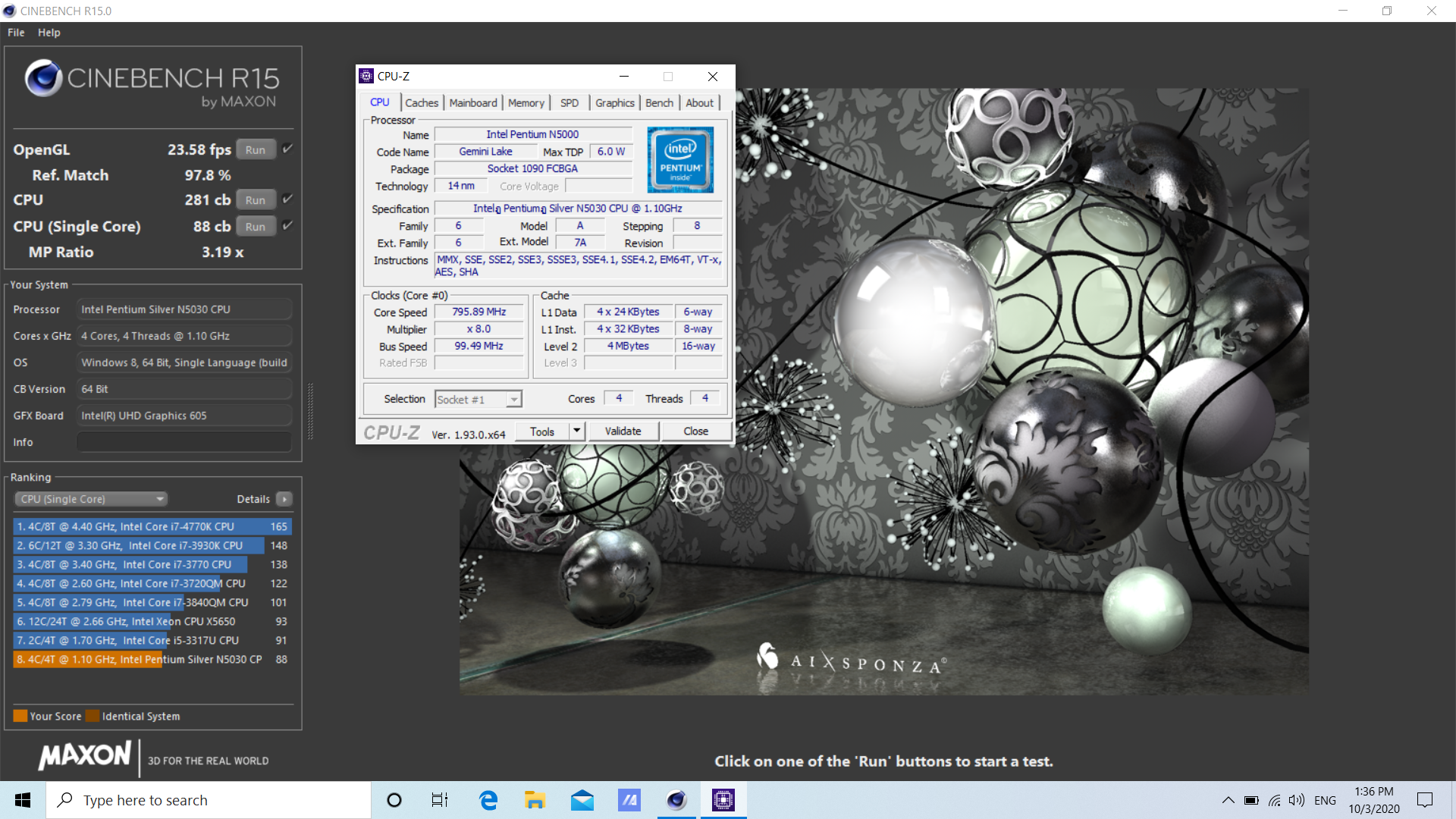This screenshot has height=819, width=1456.
Task: Switch to the SPD tab in CPU-Z
Action: click(570, 103)
